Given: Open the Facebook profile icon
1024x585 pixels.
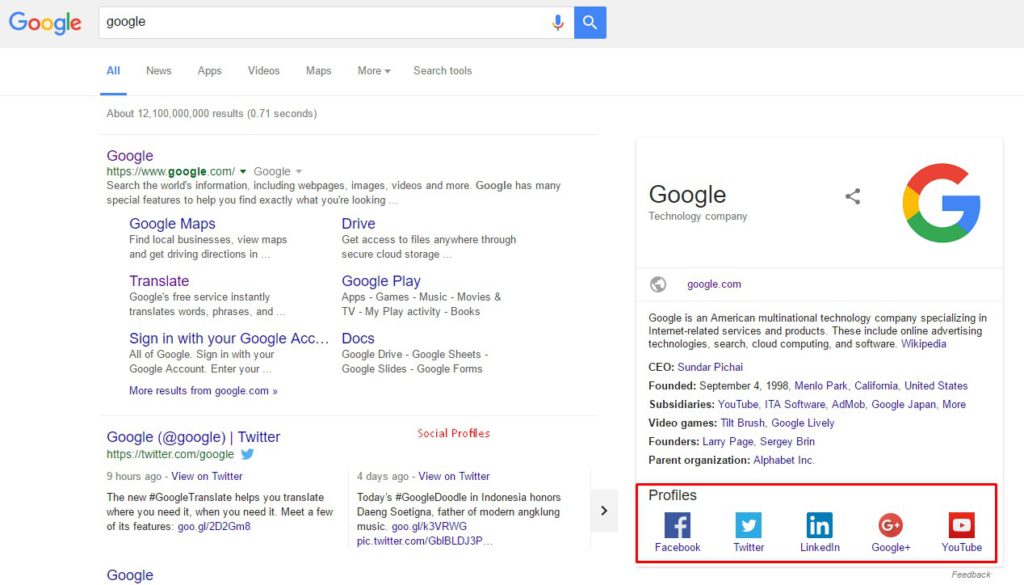Looking at the screenshot, I should 677,525.
